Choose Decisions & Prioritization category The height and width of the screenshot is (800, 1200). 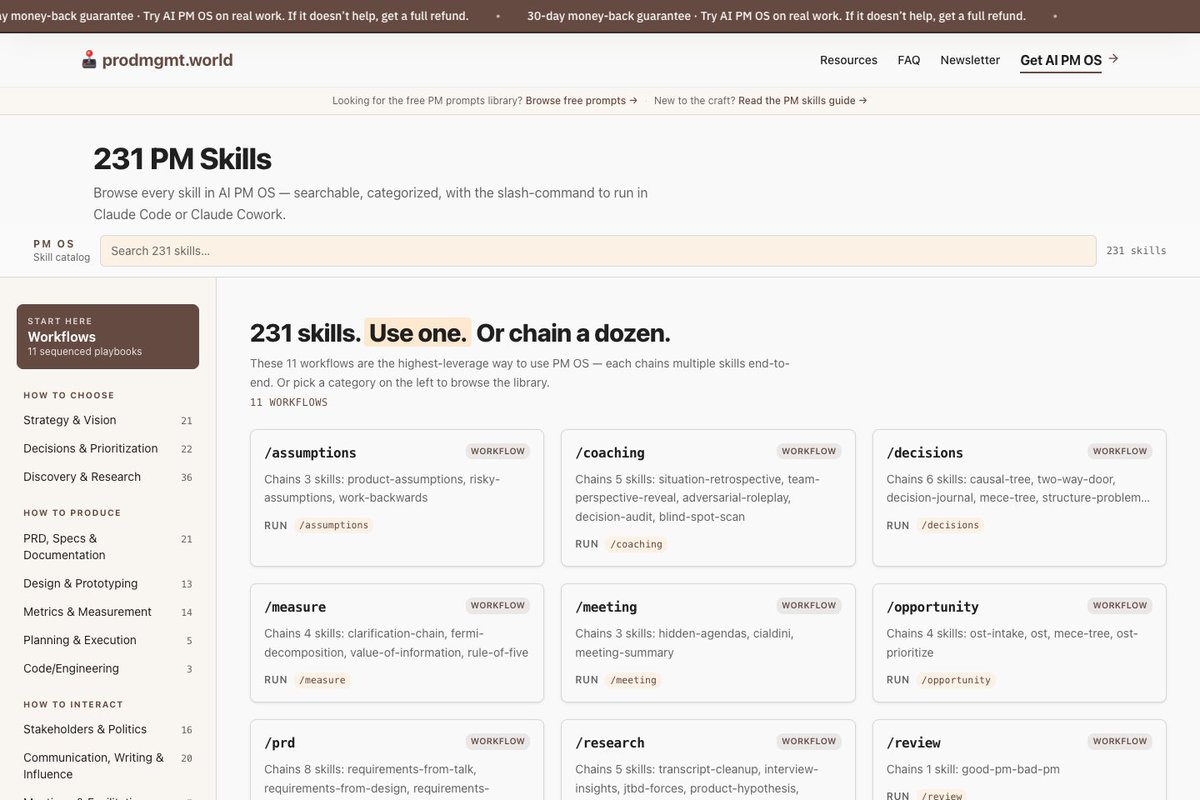pyautogui.click(x=108, y=449)
